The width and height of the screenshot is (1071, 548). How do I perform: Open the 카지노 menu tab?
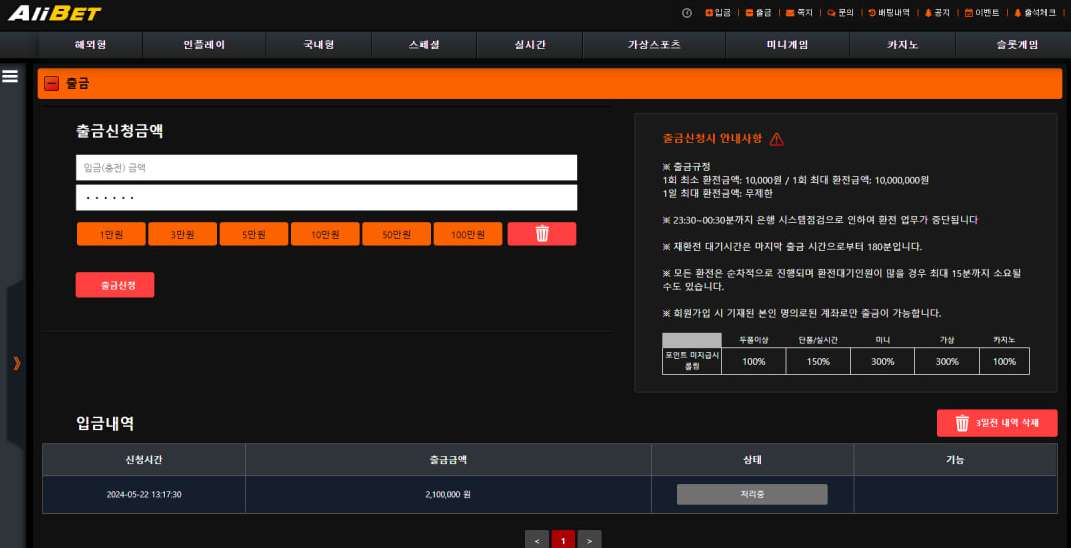pos(902,45)
